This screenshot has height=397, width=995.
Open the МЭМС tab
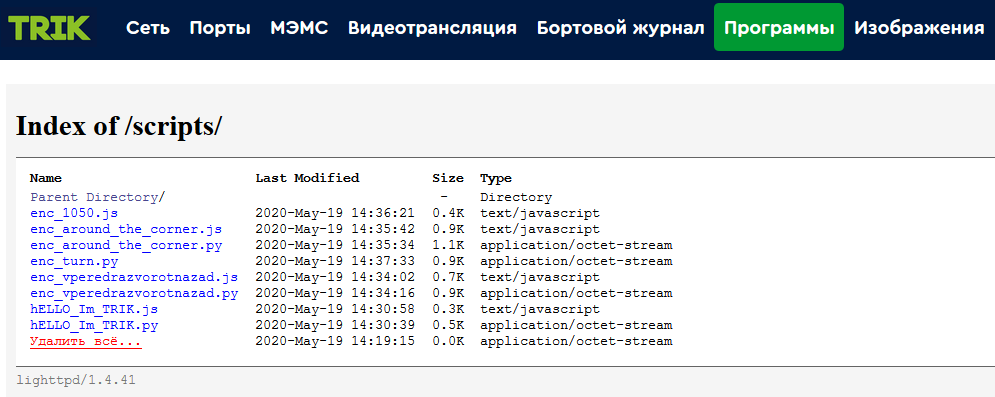pyautogui.click(x=300, y=28)
